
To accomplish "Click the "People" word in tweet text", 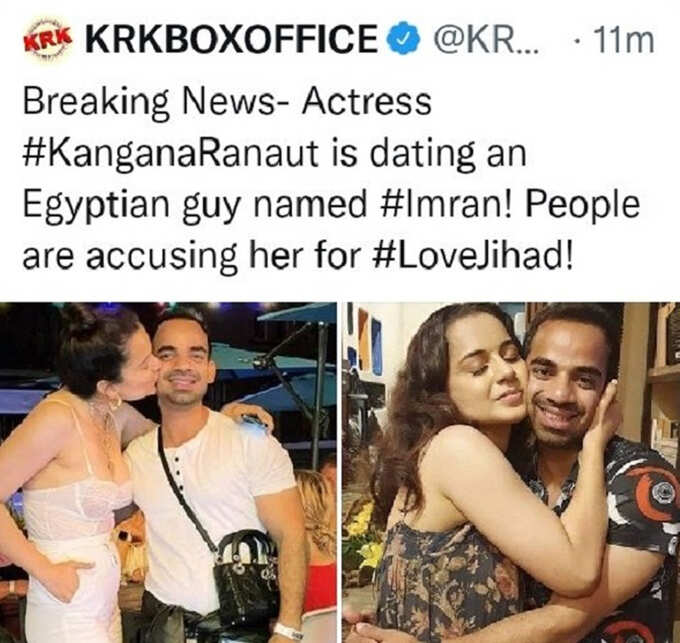I will pos(582,205).
